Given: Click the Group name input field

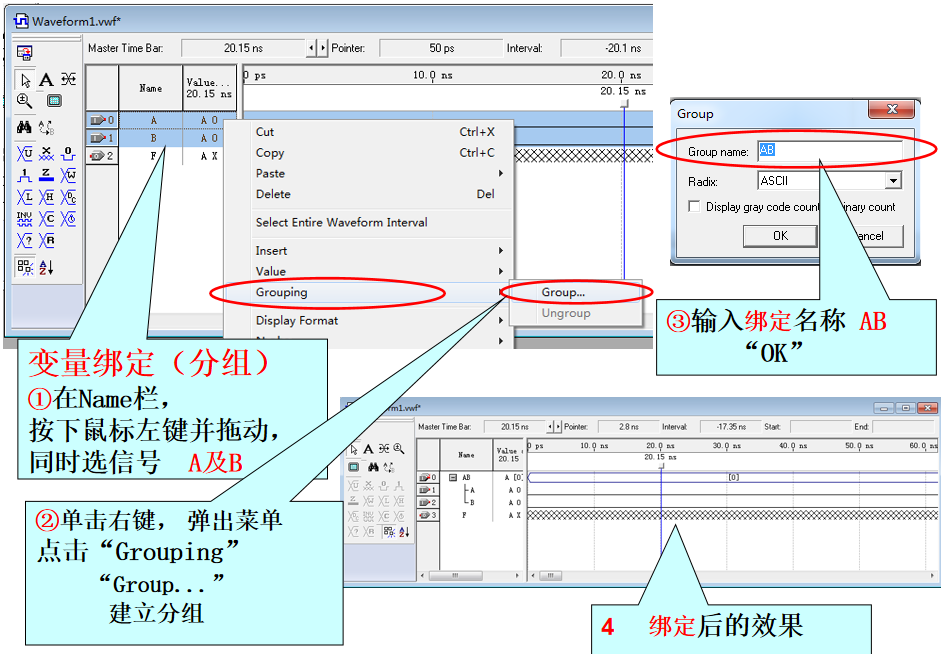Looking at the screenshot, I should tap(830, 151).
